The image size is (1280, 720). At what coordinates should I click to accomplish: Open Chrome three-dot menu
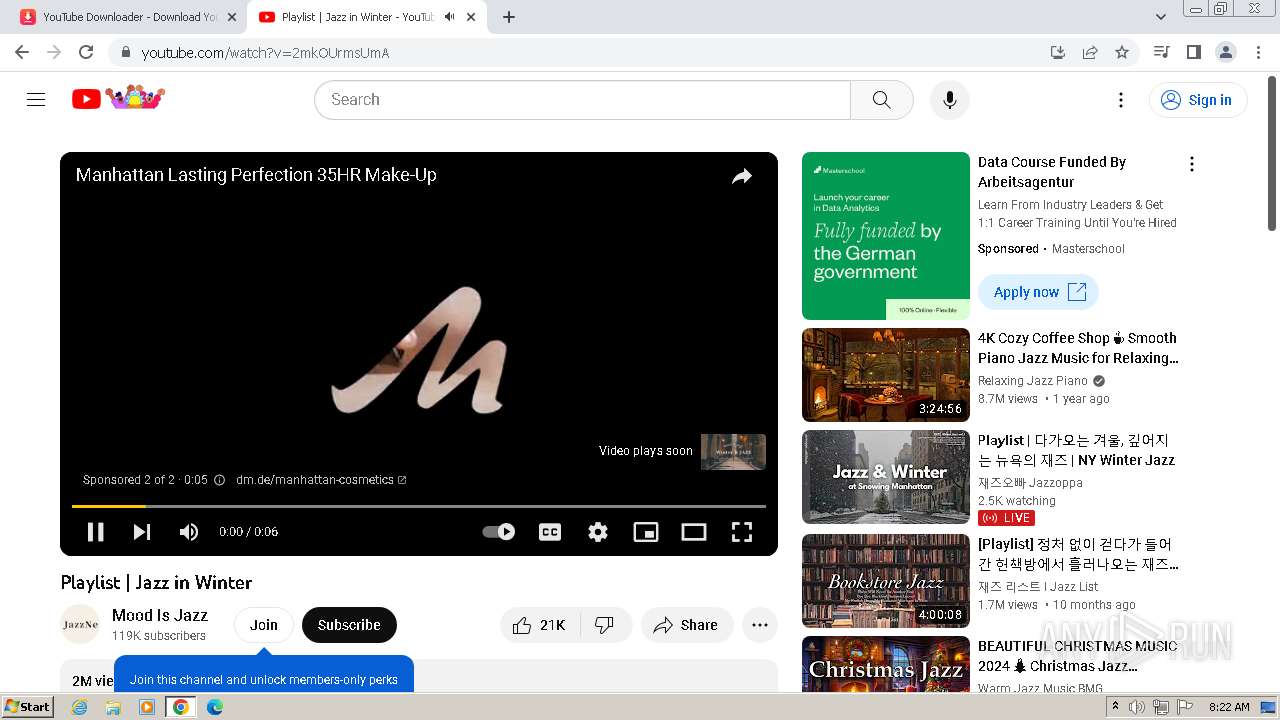pos(1258,52)
